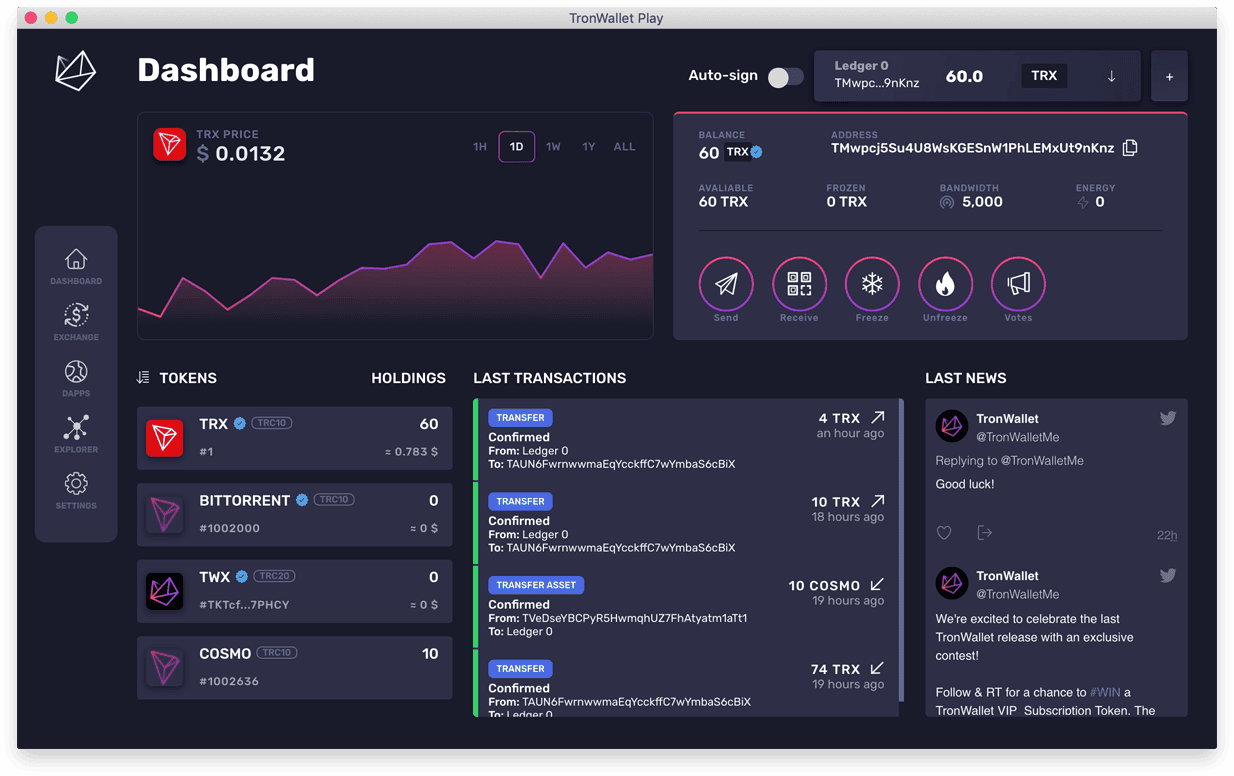Click Twitter bird on the Good luck tweet
The height and width of the screenshot is (776, 1234).
1168,419
